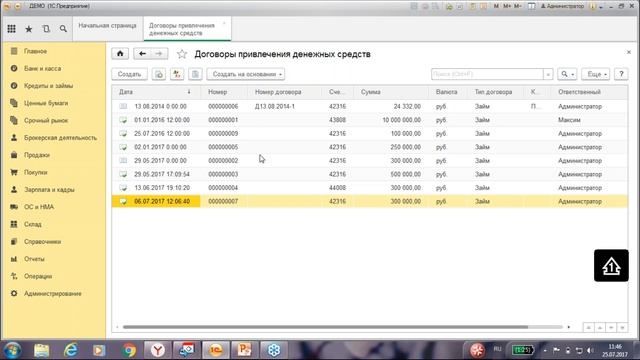Launch Internet Explorer from taskbar

click(70, 350)
